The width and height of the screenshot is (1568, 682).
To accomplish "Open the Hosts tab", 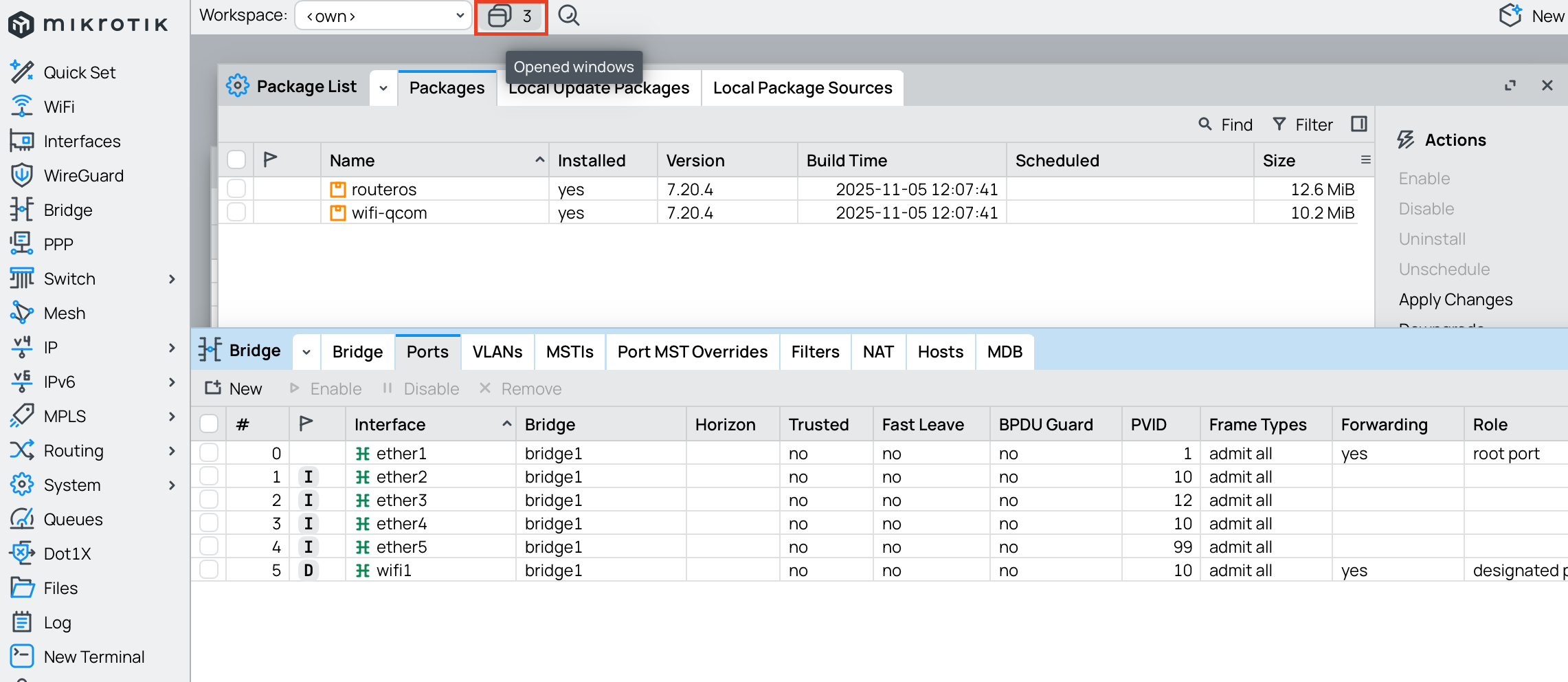I will [940, 351].
